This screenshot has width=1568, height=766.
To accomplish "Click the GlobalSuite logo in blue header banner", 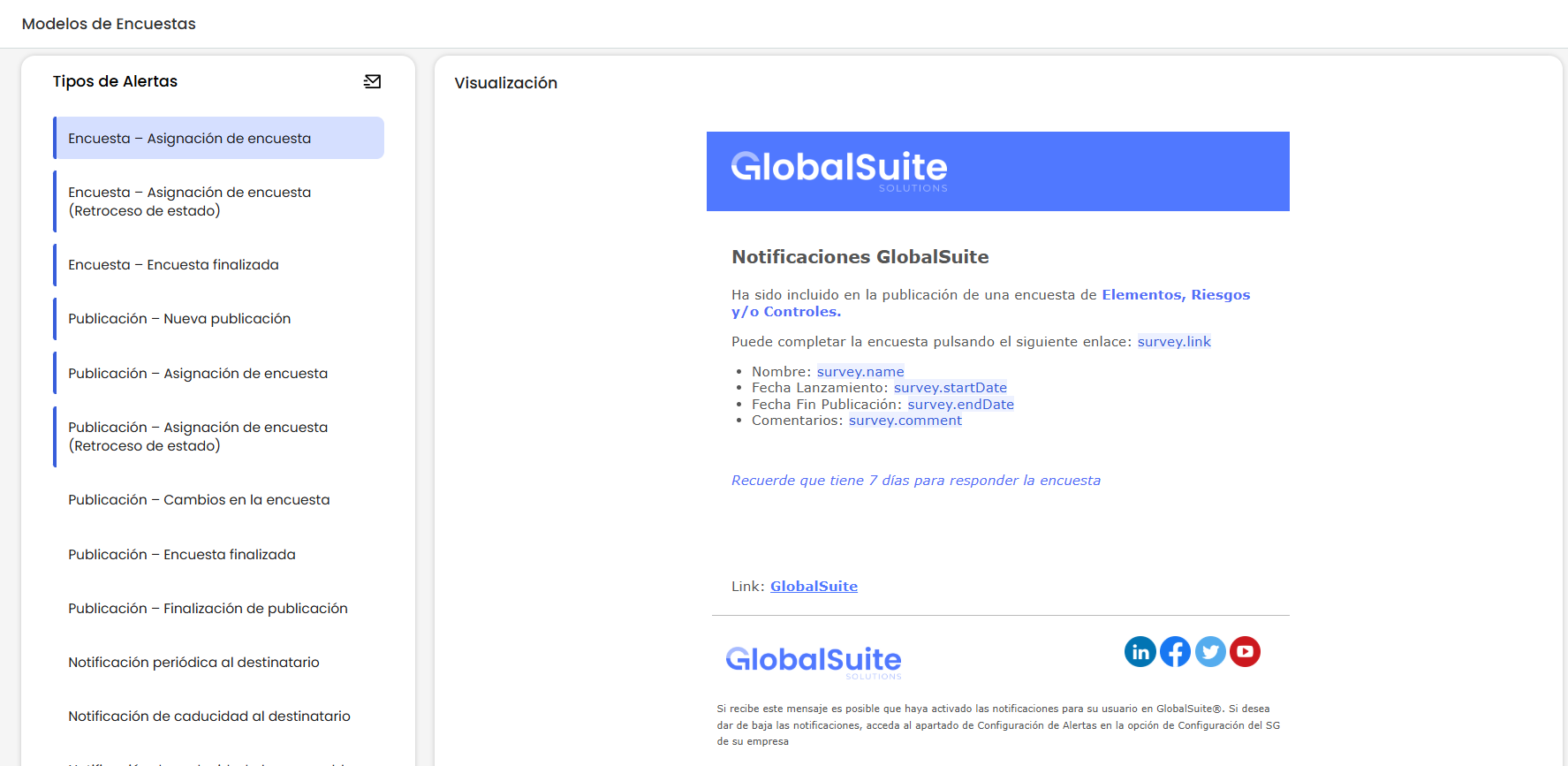I will click(x=838, y=169).
